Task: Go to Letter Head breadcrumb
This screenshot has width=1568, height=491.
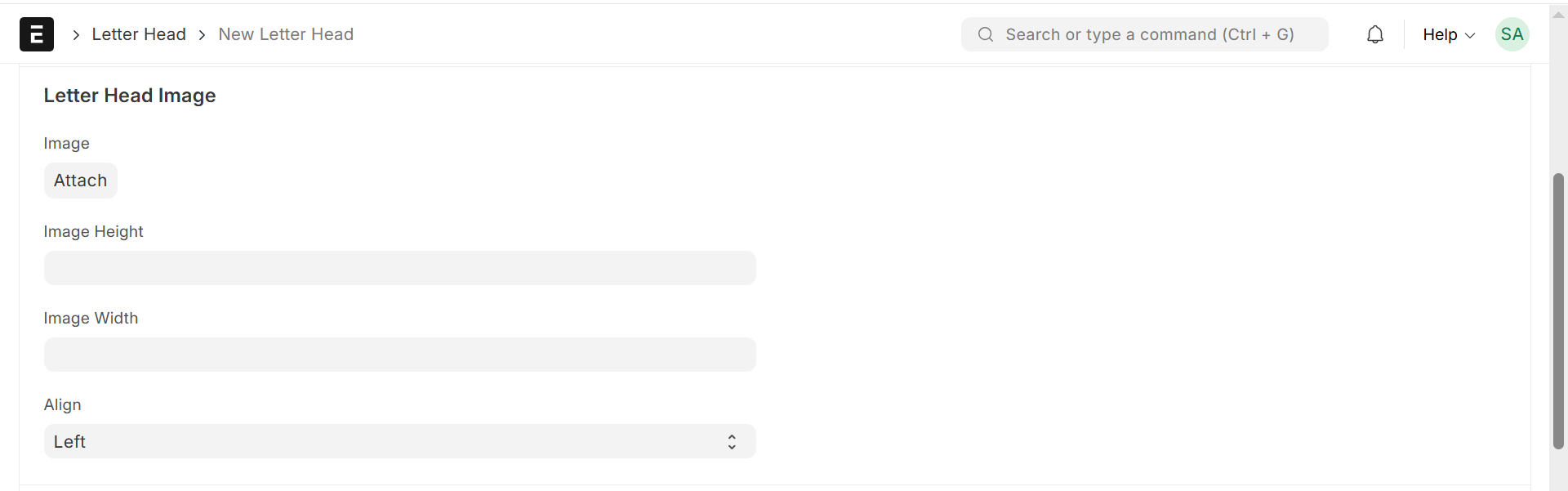Action: [x=139, y=34]
